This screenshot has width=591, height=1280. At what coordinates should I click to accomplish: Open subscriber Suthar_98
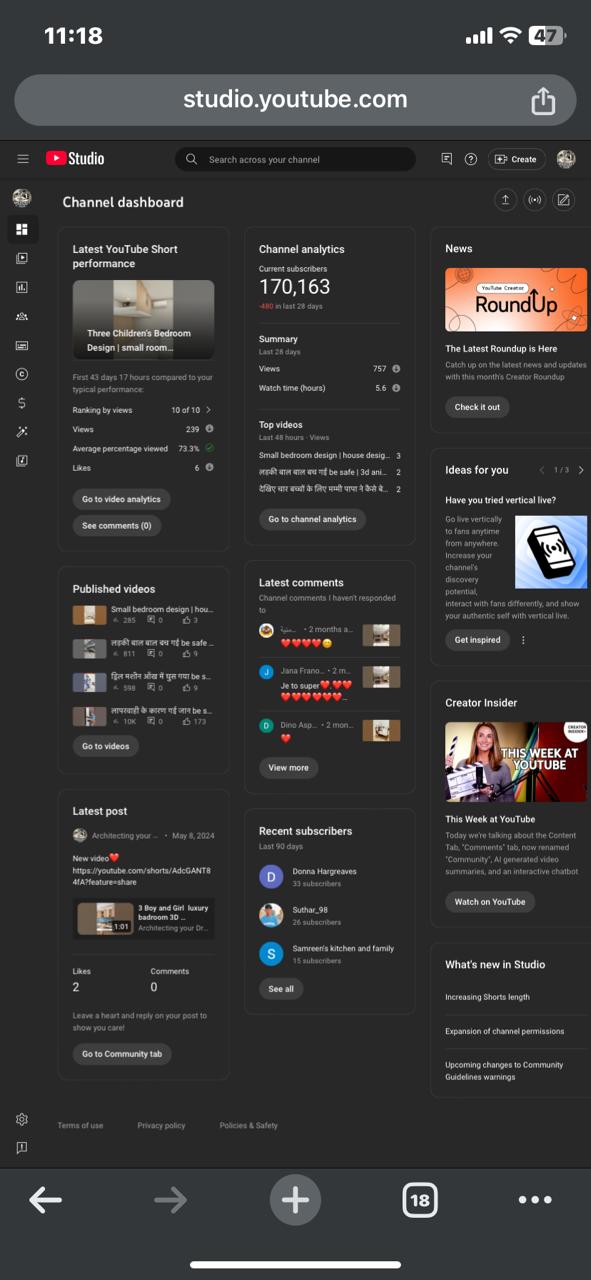309,915
